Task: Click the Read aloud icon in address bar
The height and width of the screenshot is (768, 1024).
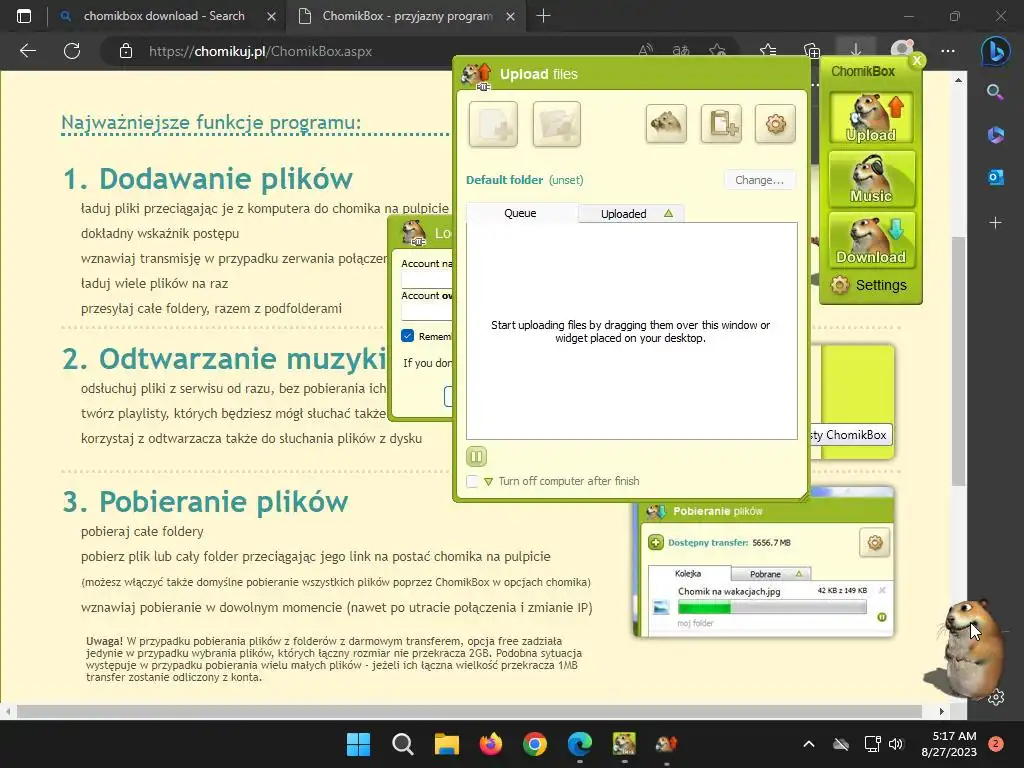Action: tap(645, 51)
